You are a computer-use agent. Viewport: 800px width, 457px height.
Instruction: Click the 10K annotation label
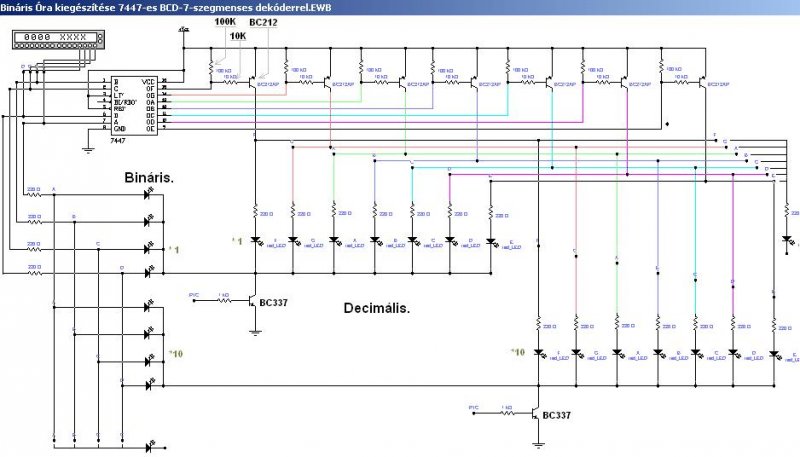(238, 36)
